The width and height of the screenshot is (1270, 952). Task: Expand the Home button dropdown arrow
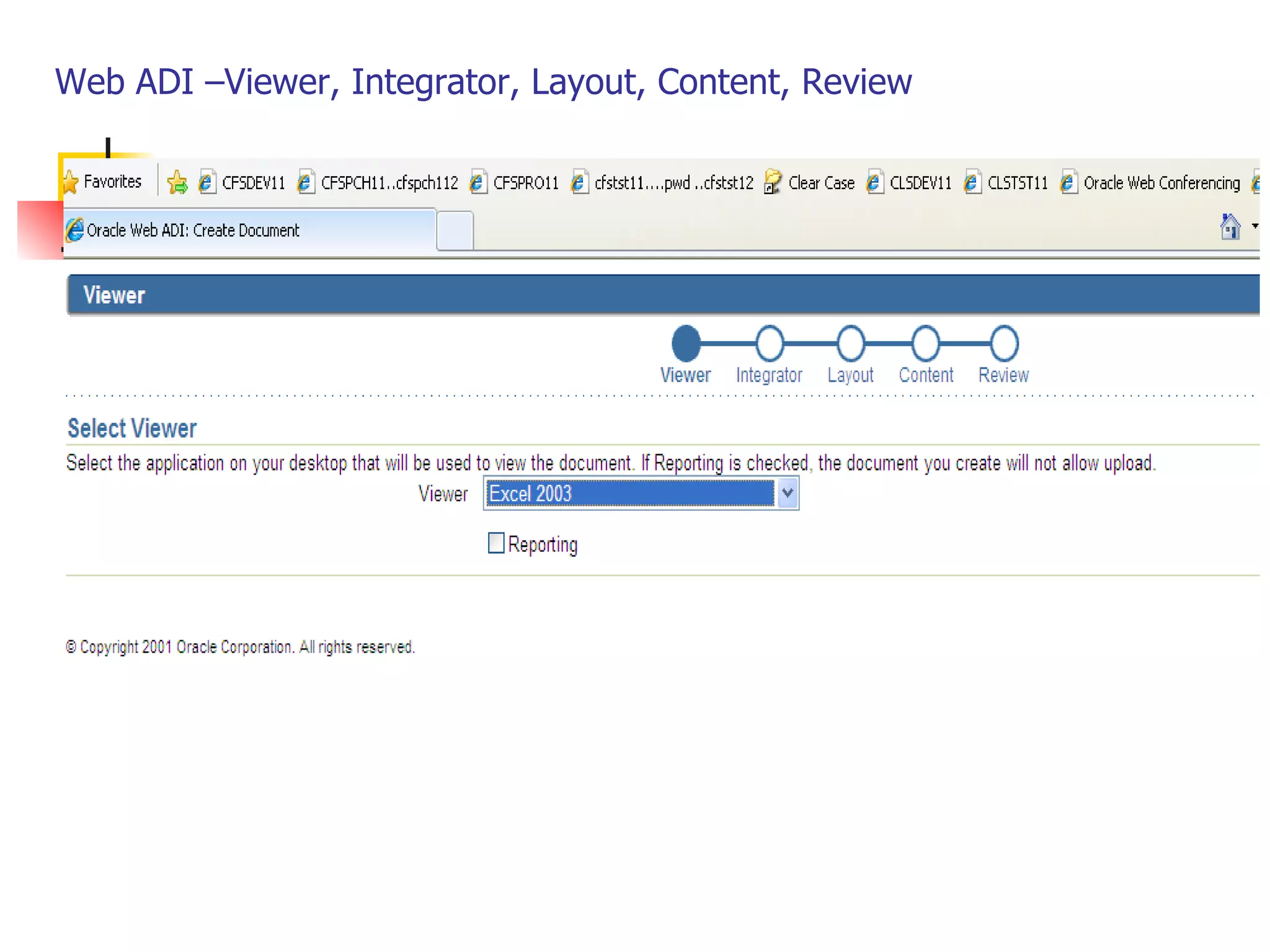coord(1255,226)
